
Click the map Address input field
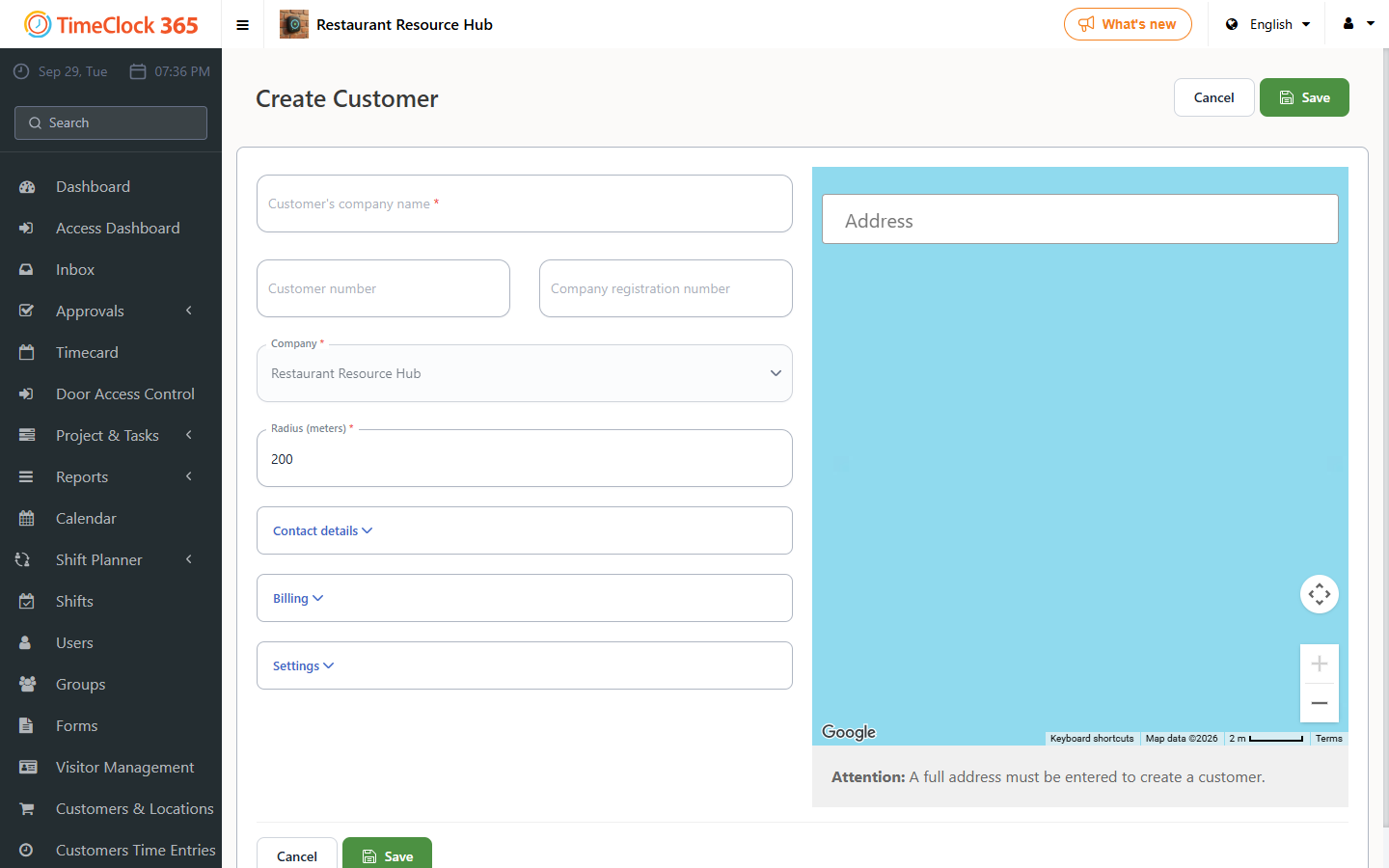1080,219
